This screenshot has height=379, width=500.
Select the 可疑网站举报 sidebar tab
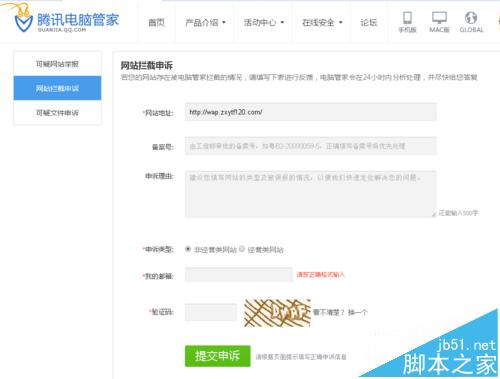tap(57, 64)
